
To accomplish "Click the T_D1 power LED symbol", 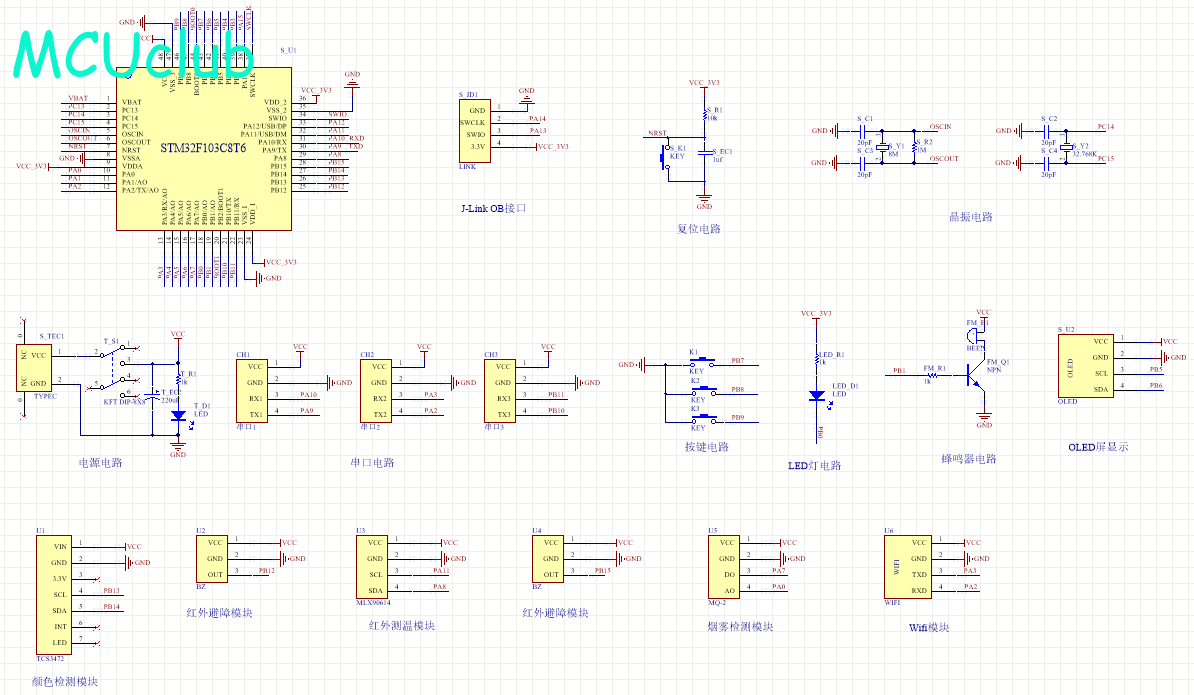I will 178,415.
